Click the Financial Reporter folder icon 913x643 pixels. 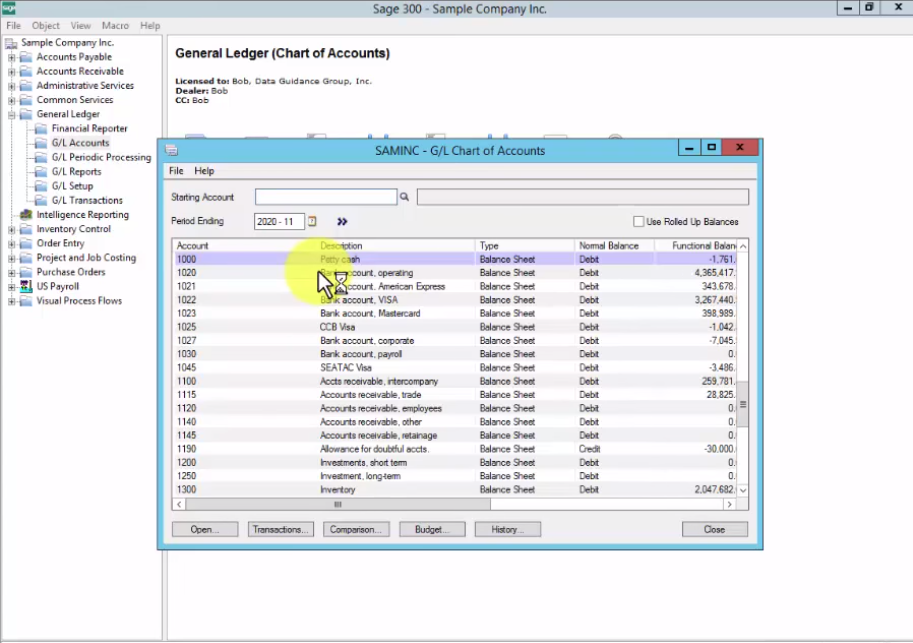[42, 129]
